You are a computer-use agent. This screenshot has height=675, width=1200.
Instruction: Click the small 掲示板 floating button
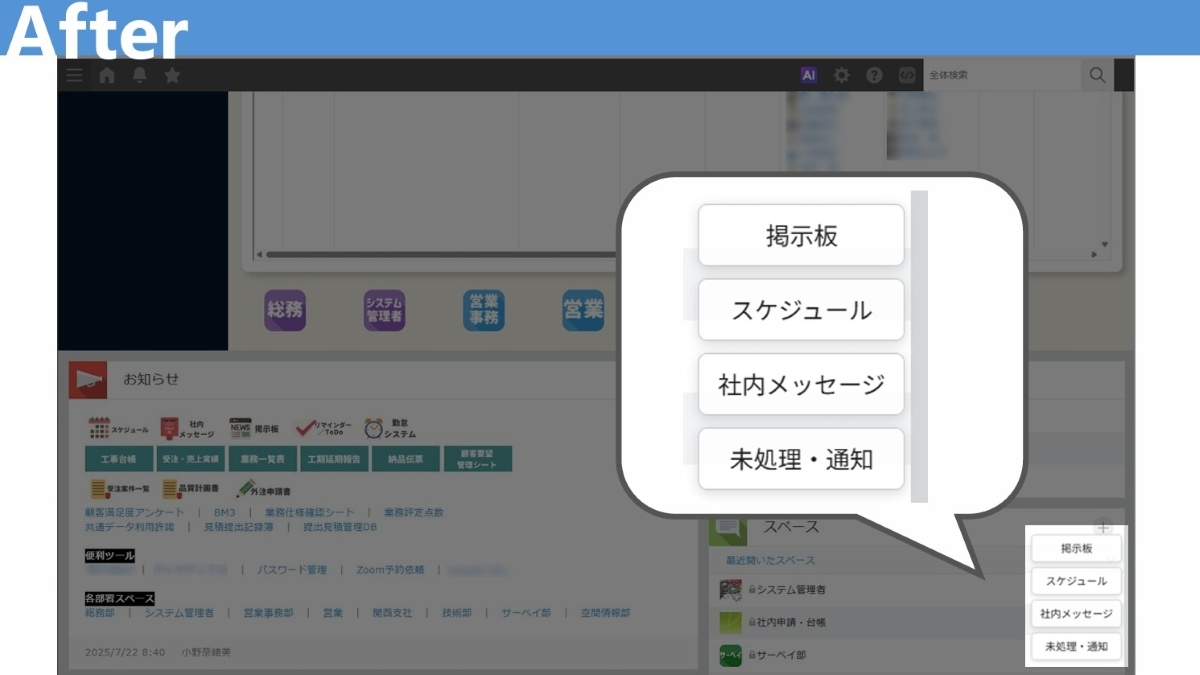[x=1076, y=549]
